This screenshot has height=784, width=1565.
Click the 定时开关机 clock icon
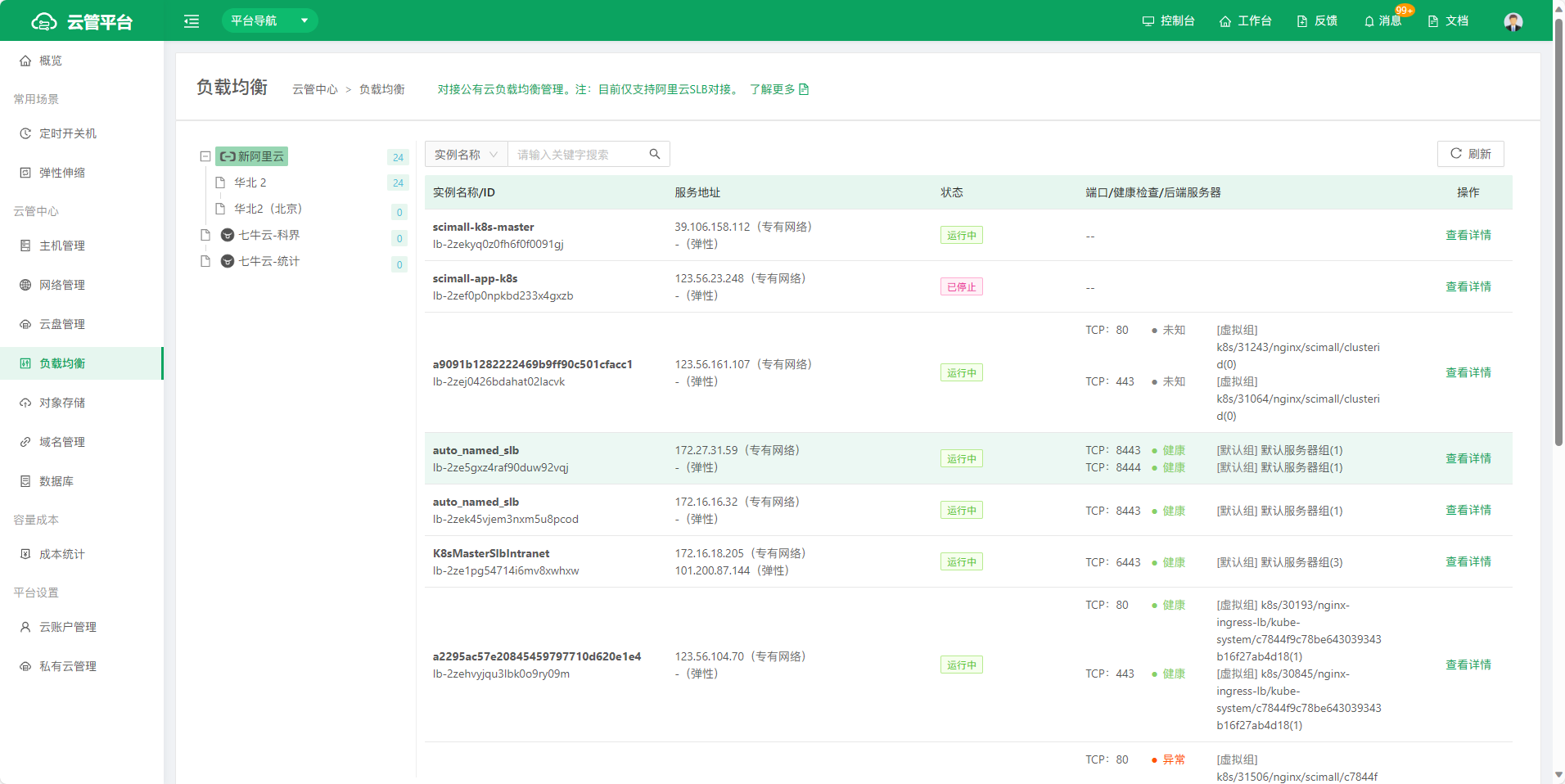click(25, 133)
